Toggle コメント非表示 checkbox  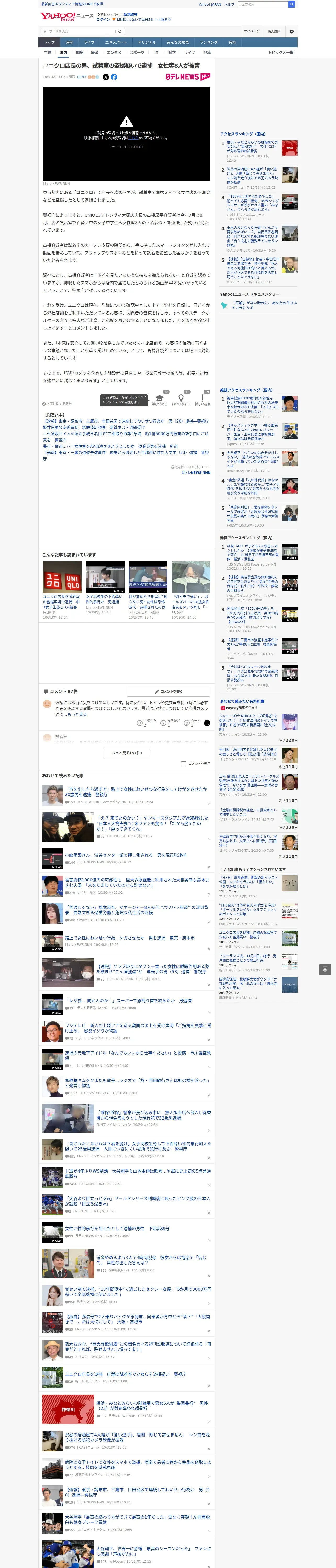click(x=183, y=763)
